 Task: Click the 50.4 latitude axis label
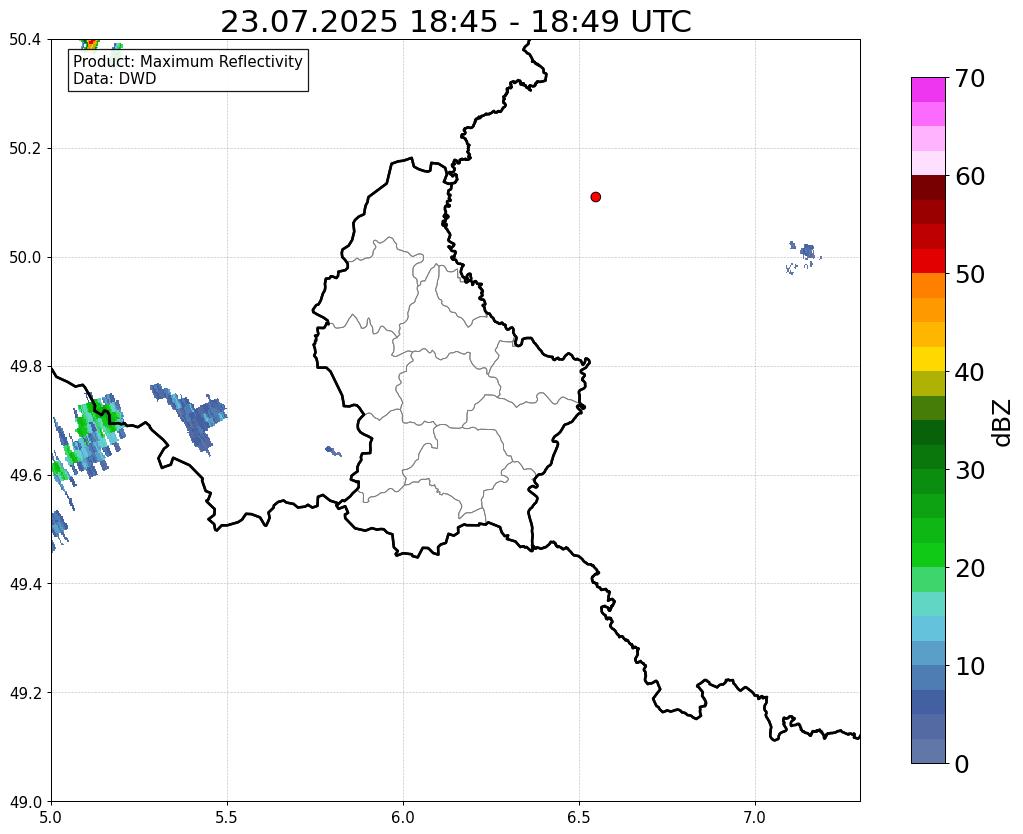click(25, 40)
